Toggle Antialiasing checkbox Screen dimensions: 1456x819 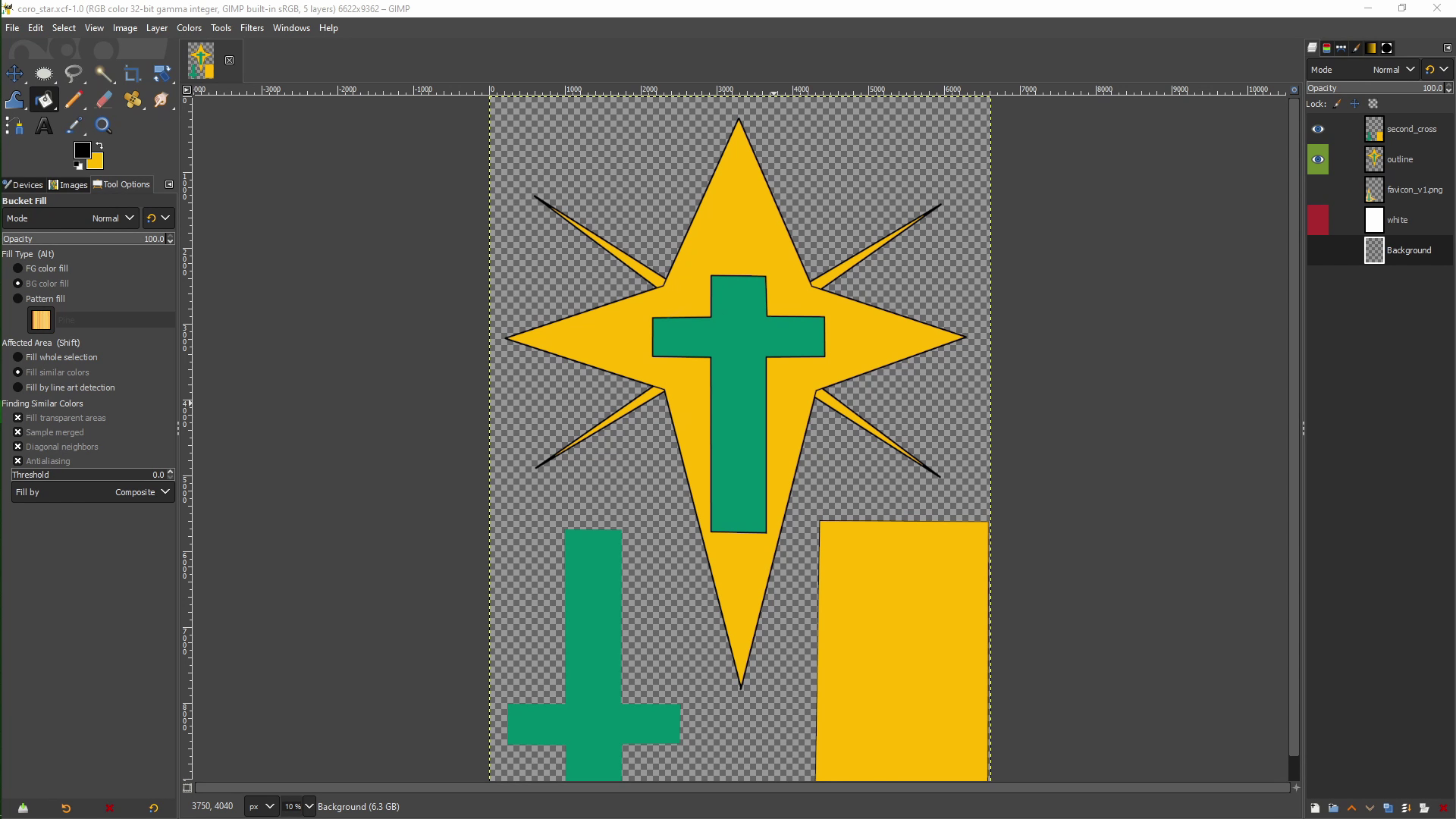point(18,461)
